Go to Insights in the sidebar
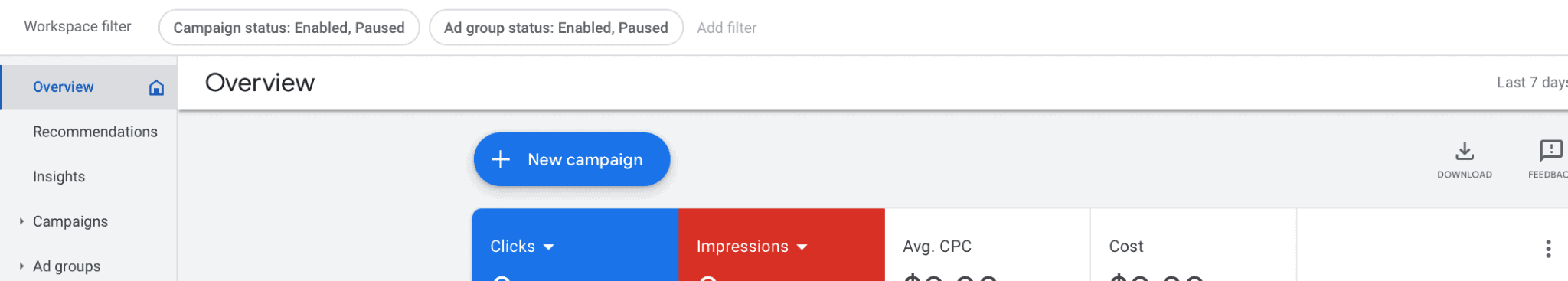The width and height of the screenshot is (1568, 281). point(89,176)
